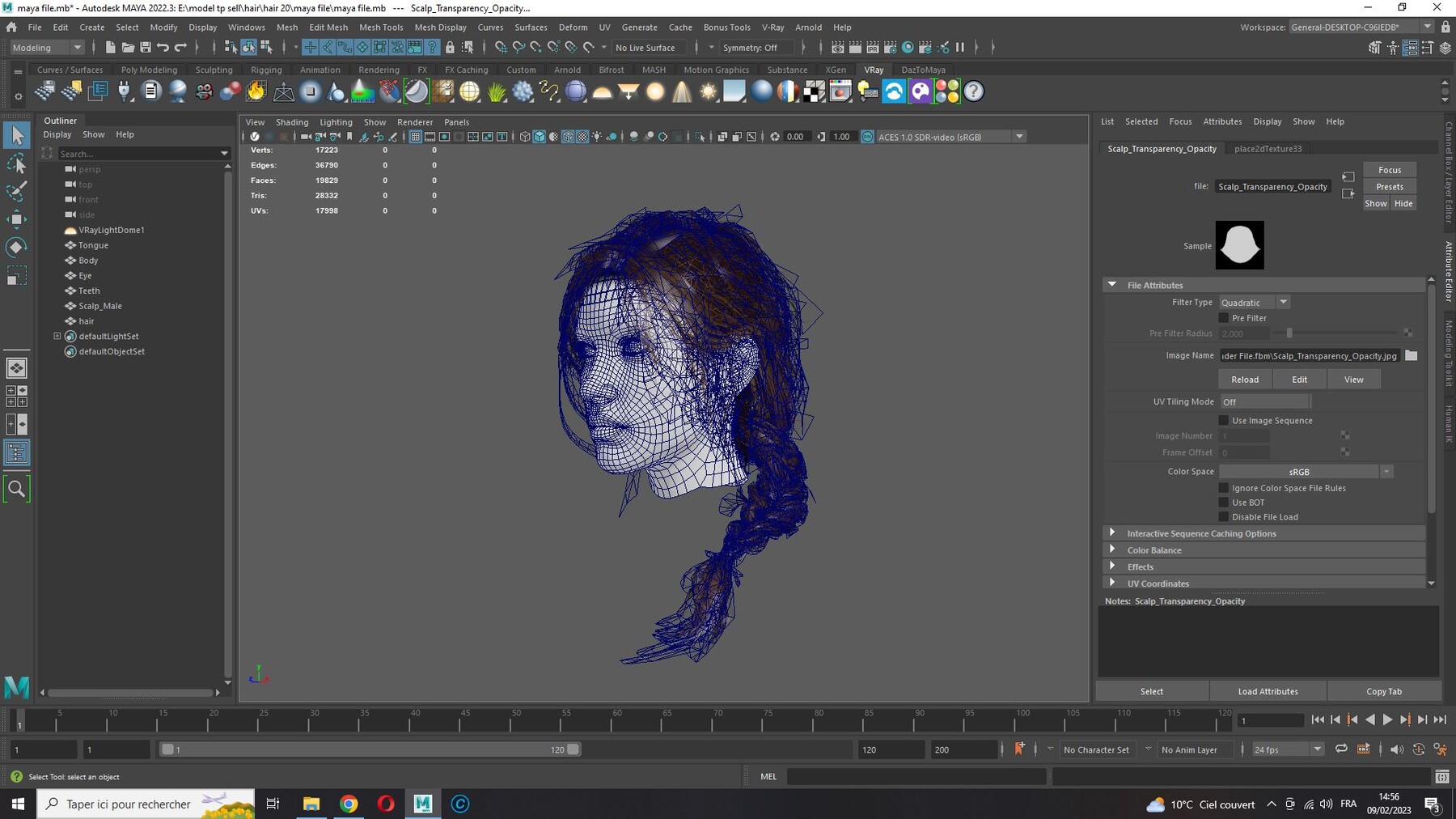The width and height of the screenshot is (1456, 819).
Task: Click the Presets button
Action: (x=1390, y=187)
